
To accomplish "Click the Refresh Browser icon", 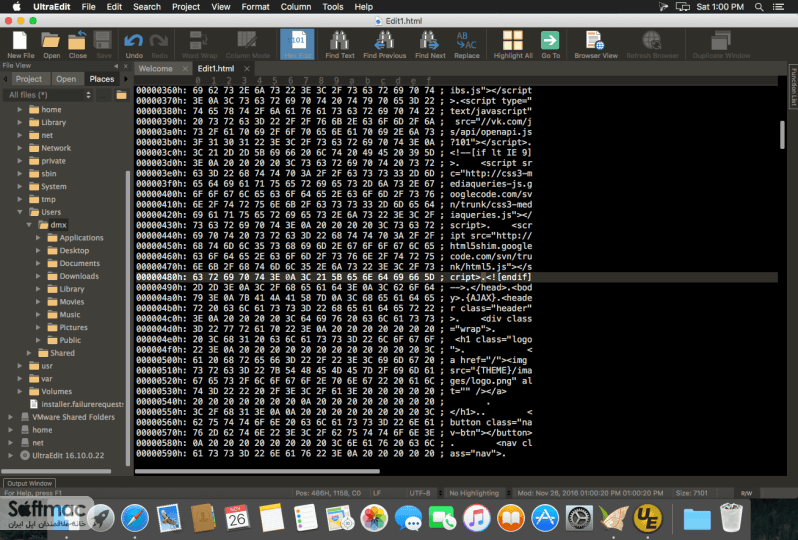I will (x=652, y=45).
